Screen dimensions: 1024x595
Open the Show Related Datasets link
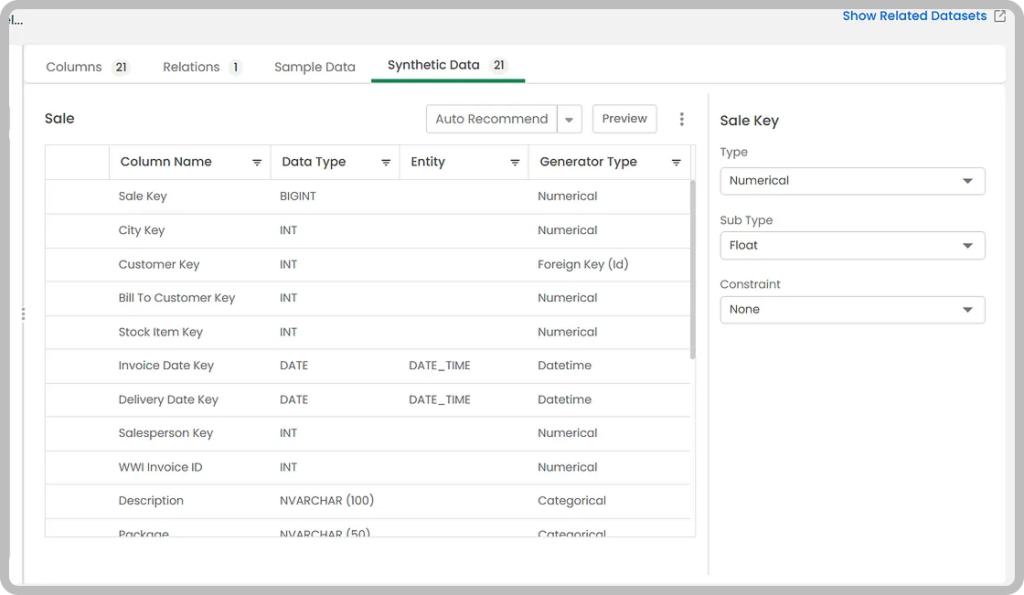coord(914,16)
